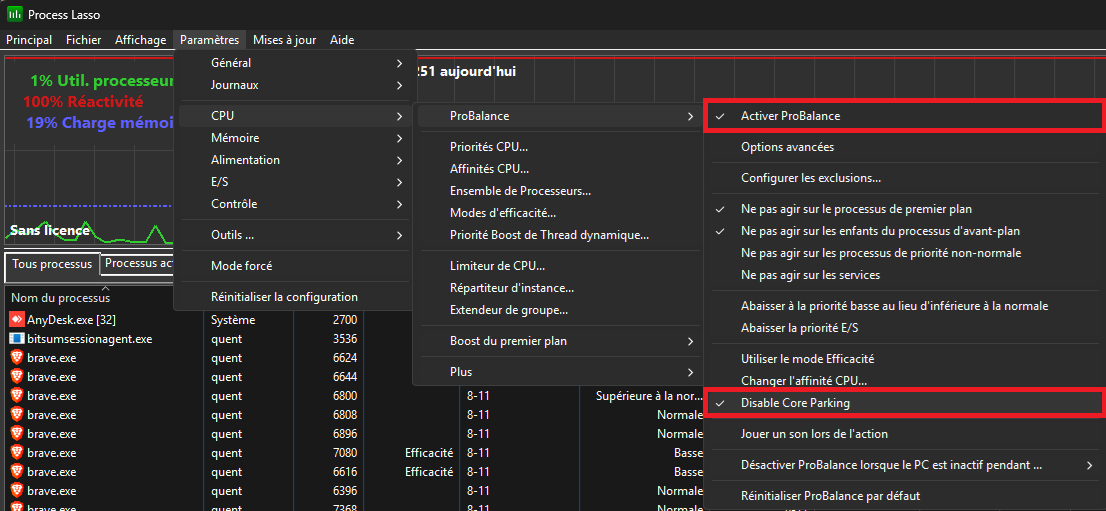The image size is (1106, 511).
Task: Open Limiteur de CPU... entry
Action: point(557,266)
